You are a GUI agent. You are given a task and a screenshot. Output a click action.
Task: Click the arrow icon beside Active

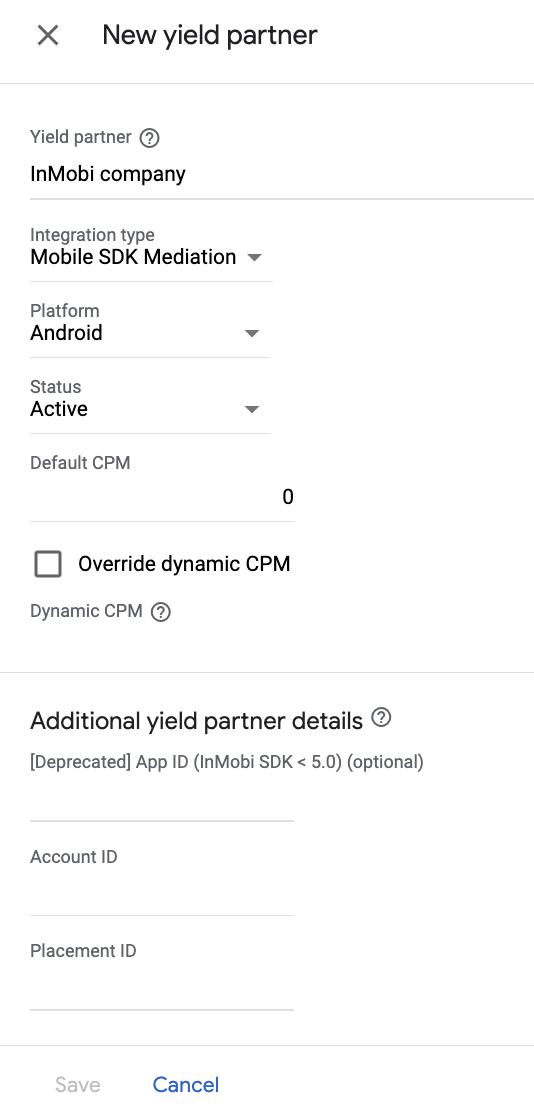[x=251, y=410]
